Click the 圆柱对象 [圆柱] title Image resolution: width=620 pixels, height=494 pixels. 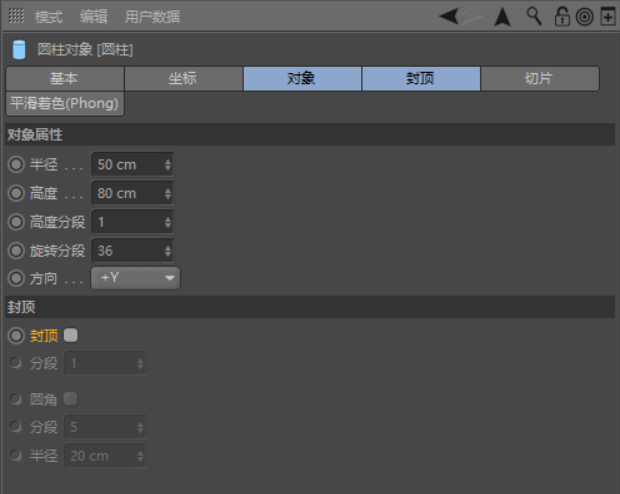tap(85, 50)
